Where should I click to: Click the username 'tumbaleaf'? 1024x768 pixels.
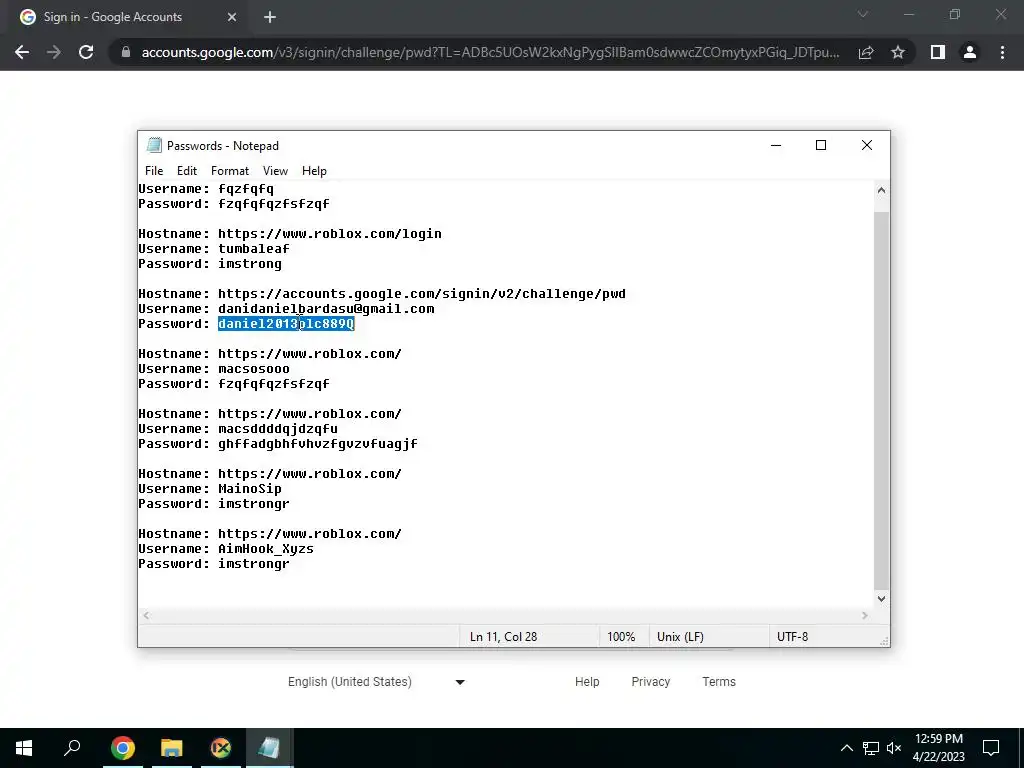254,249
